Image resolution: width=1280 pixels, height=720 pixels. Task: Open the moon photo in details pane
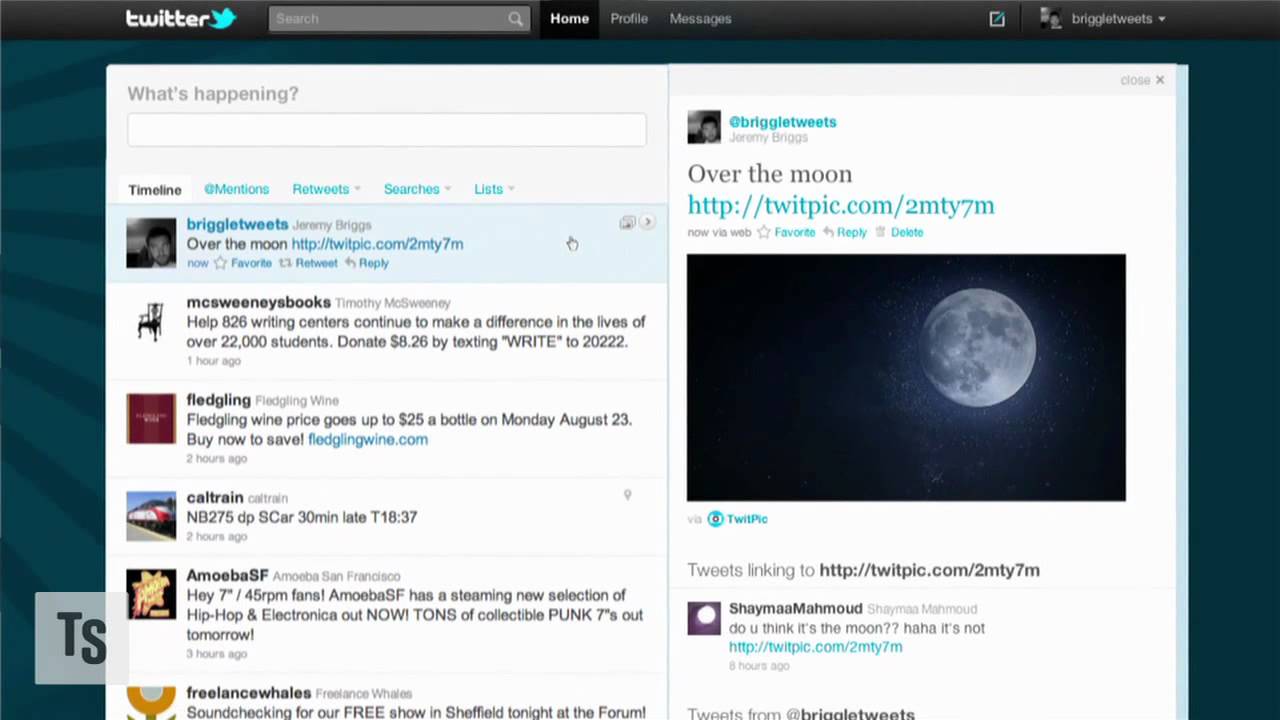point(906,377)
